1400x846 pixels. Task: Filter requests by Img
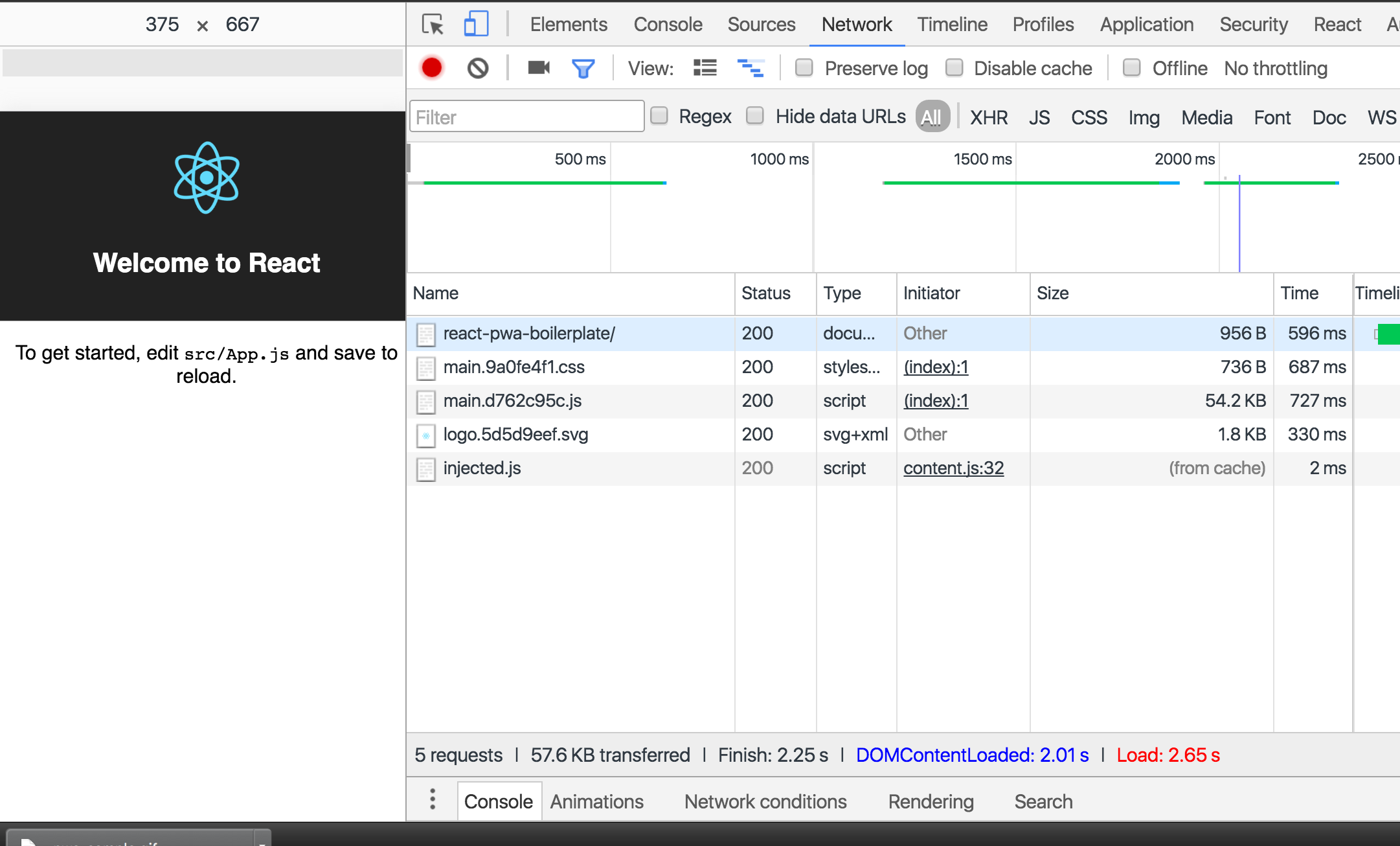pyautogui.click(x=1144, y=117)
